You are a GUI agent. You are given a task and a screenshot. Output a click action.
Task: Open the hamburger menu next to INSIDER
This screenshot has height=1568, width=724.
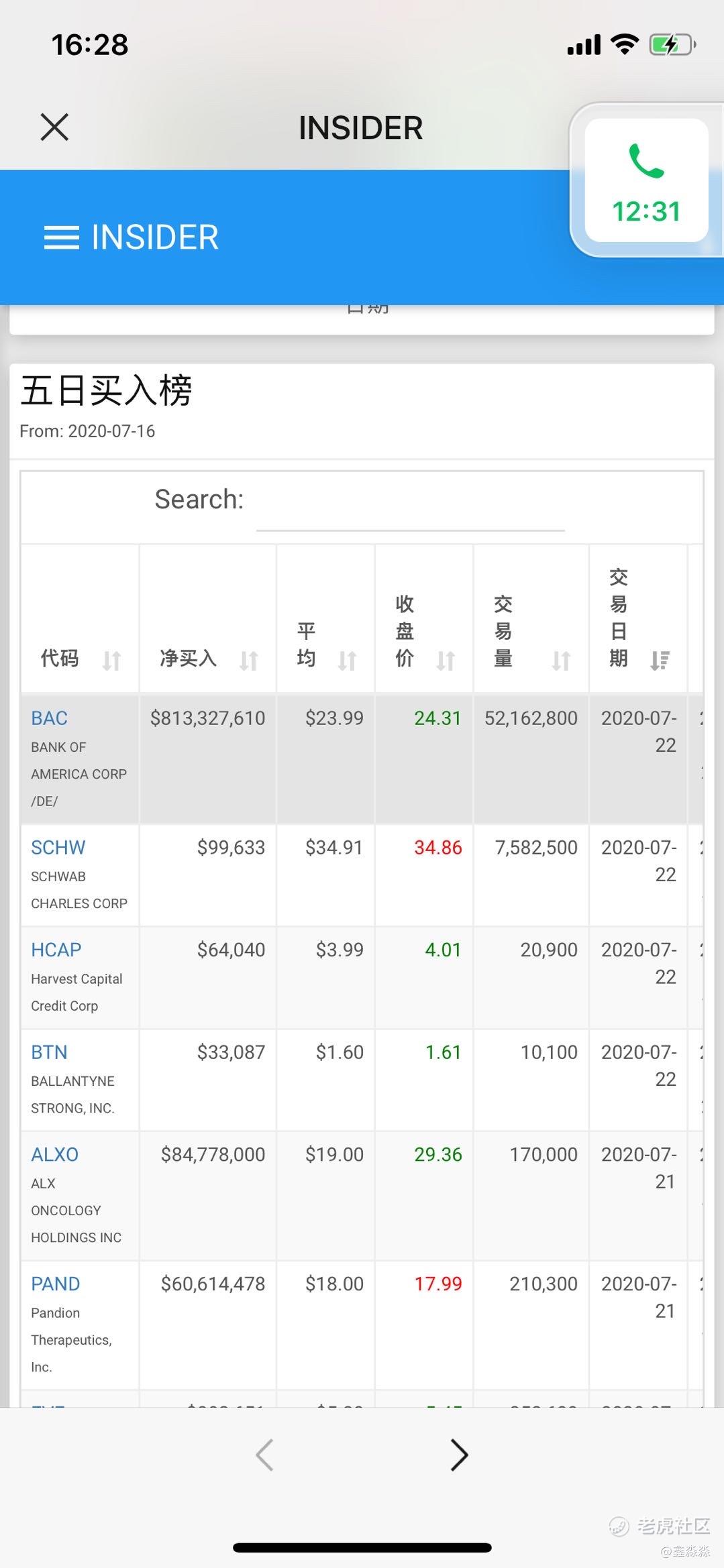(61, 237)
